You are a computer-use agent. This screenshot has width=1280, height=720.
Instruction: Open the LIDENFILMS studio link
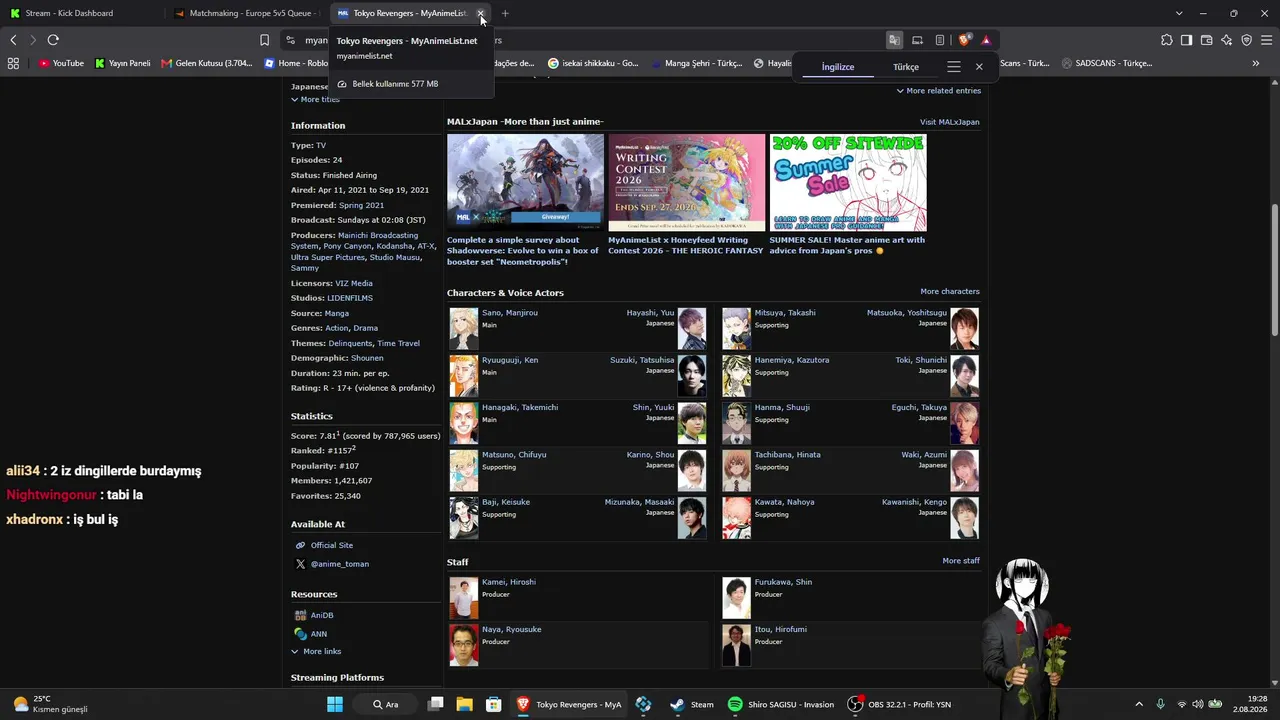click(350, 298)
